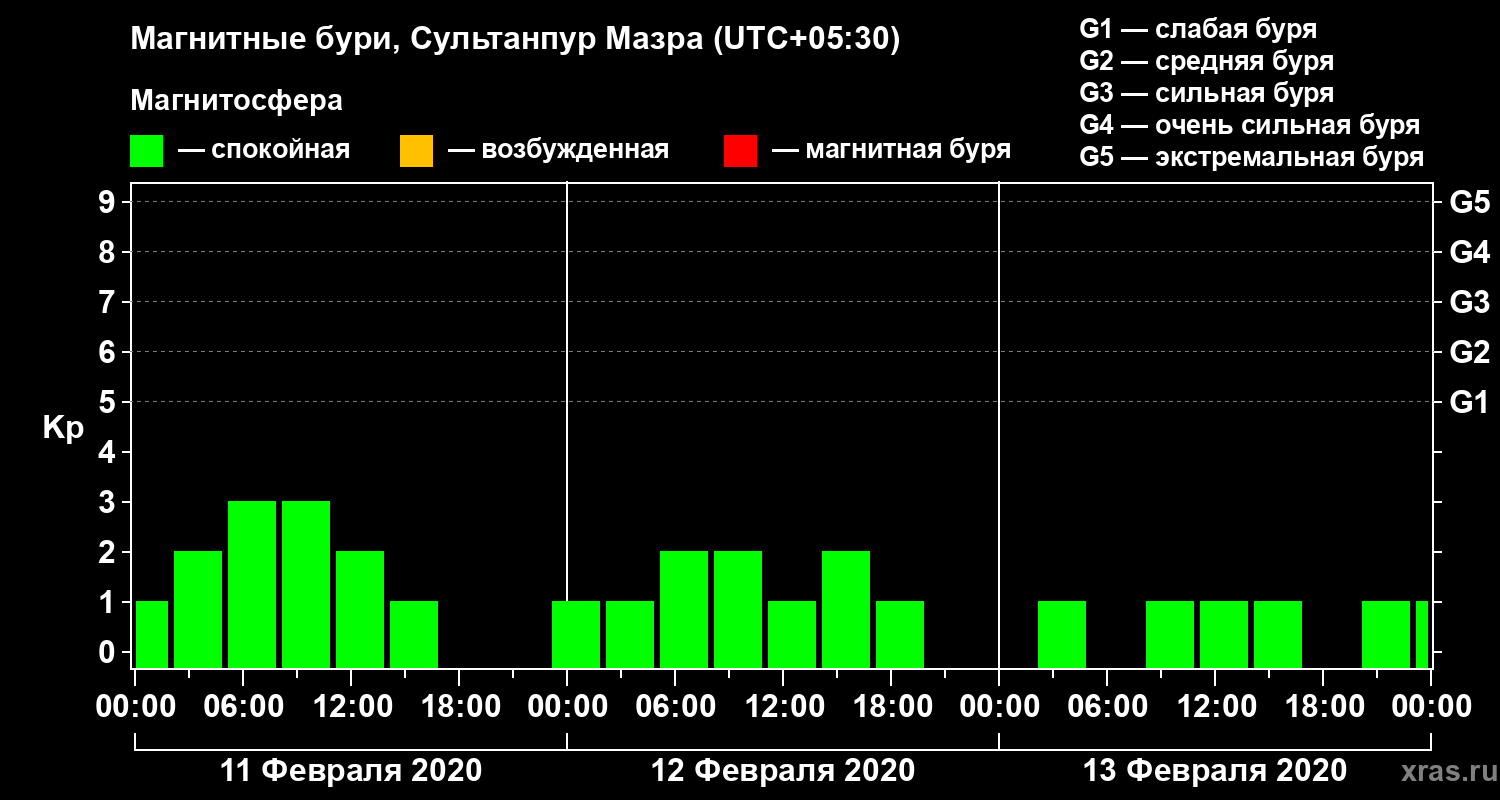Click the 'Kp' axis title
The image size is (1500, 800).
click(63, 428)
